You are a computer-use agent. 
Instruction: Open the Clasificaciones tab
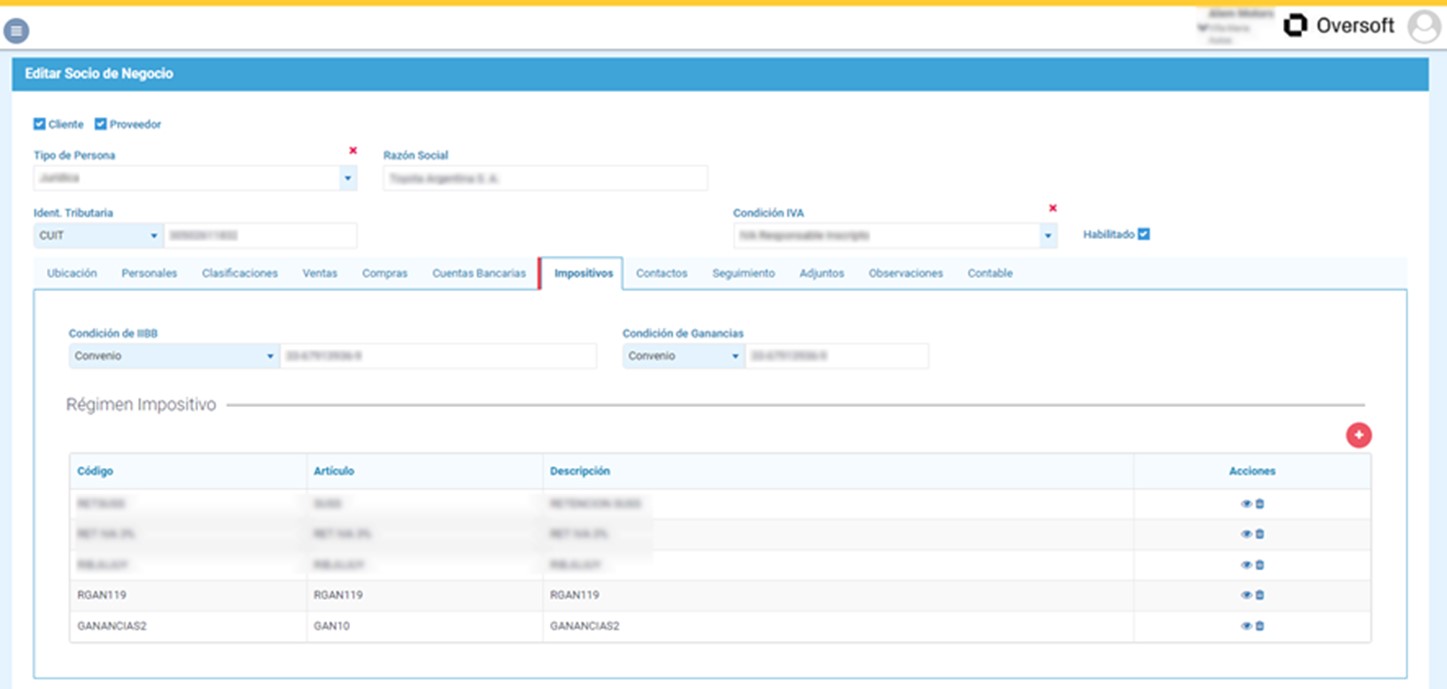240,273
